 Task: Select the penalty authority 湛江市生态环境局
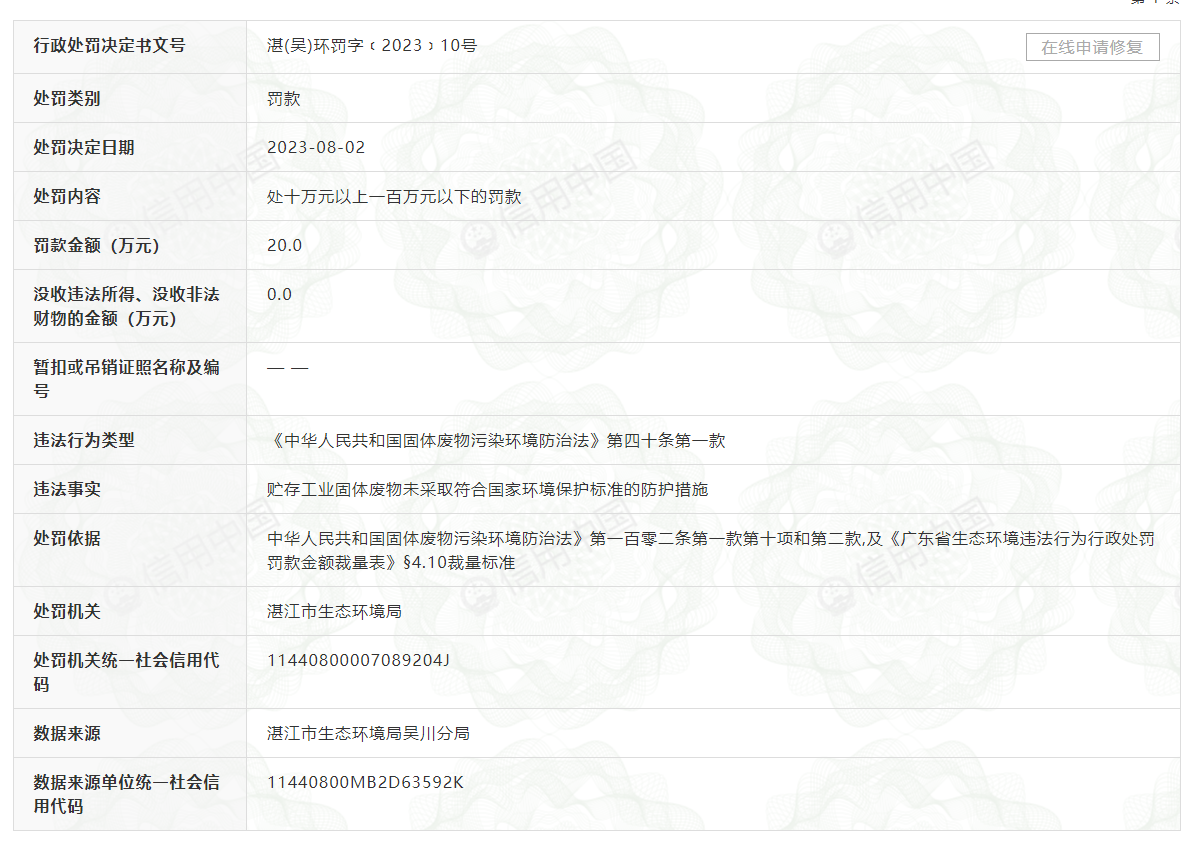click(334, 612)
